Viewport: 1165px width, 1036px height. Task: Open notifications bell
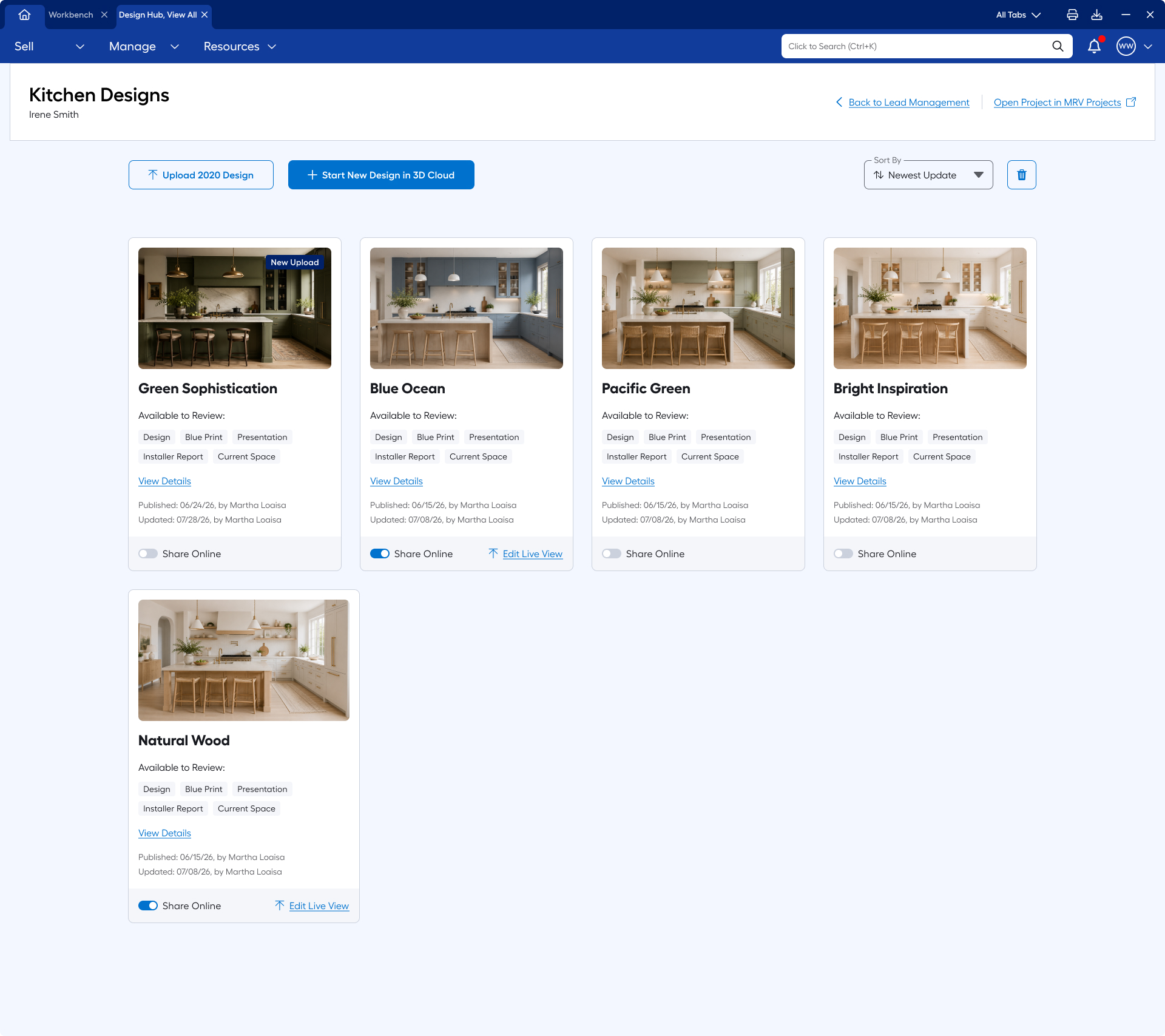coord(1094,46)
